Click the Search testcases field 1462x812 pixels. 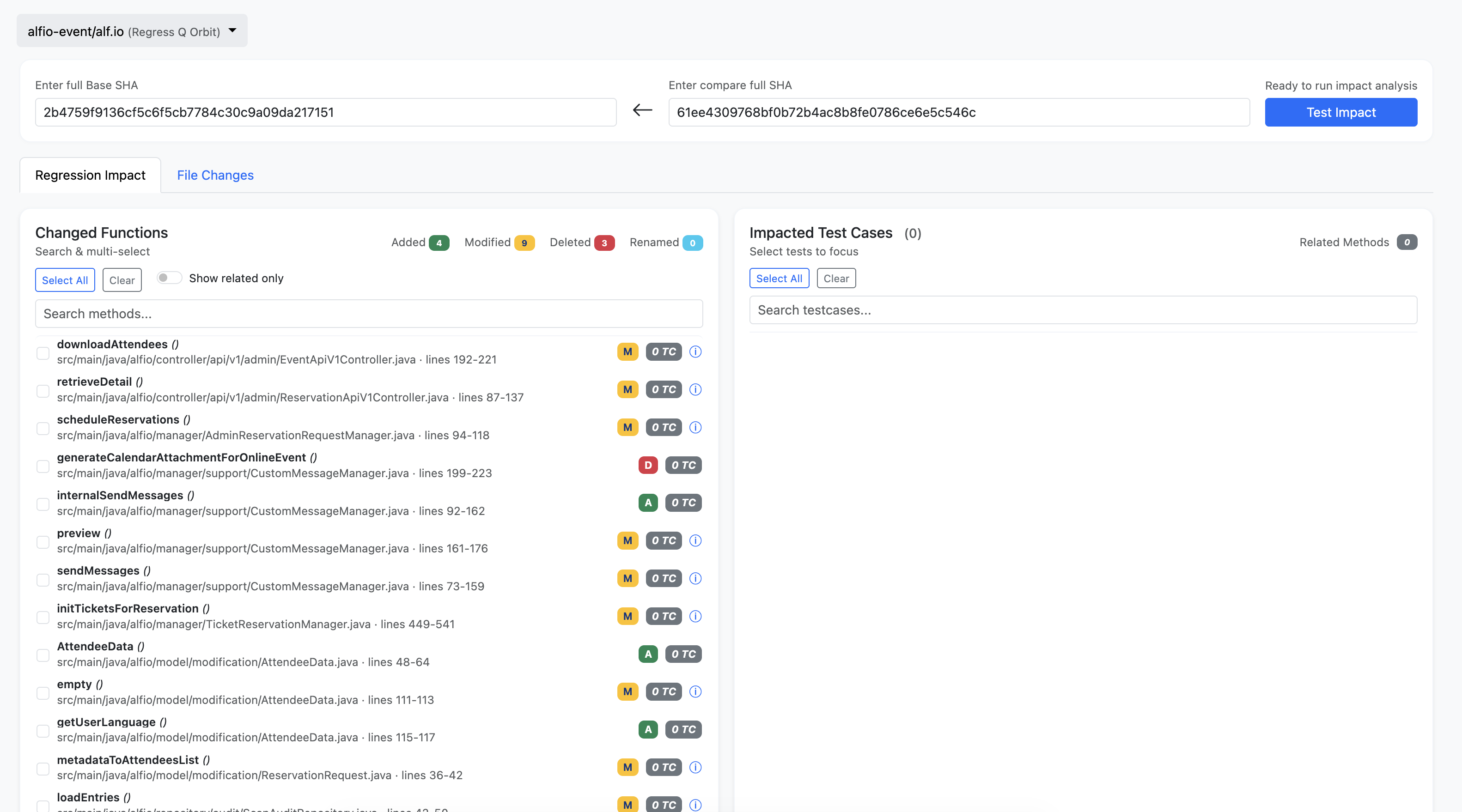1083,310
